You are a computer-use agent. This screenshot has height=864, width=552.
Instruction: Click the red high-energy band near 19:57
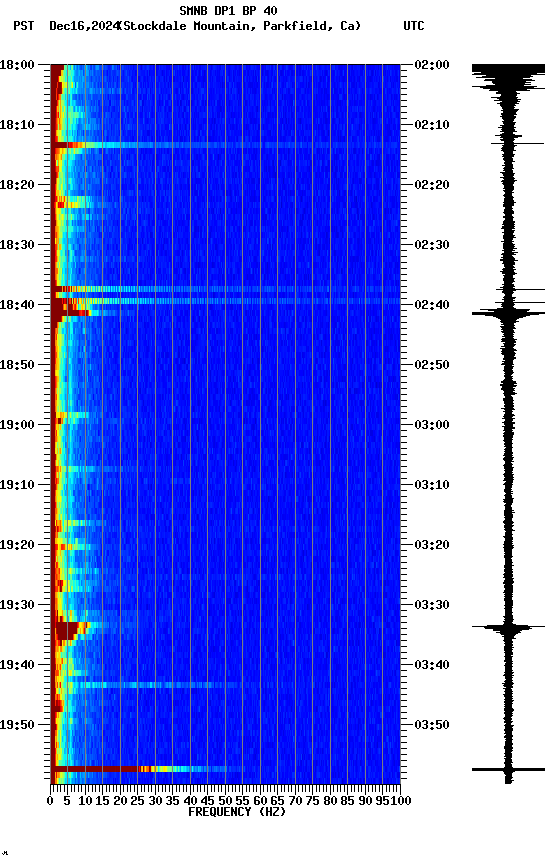coord(138,769)
